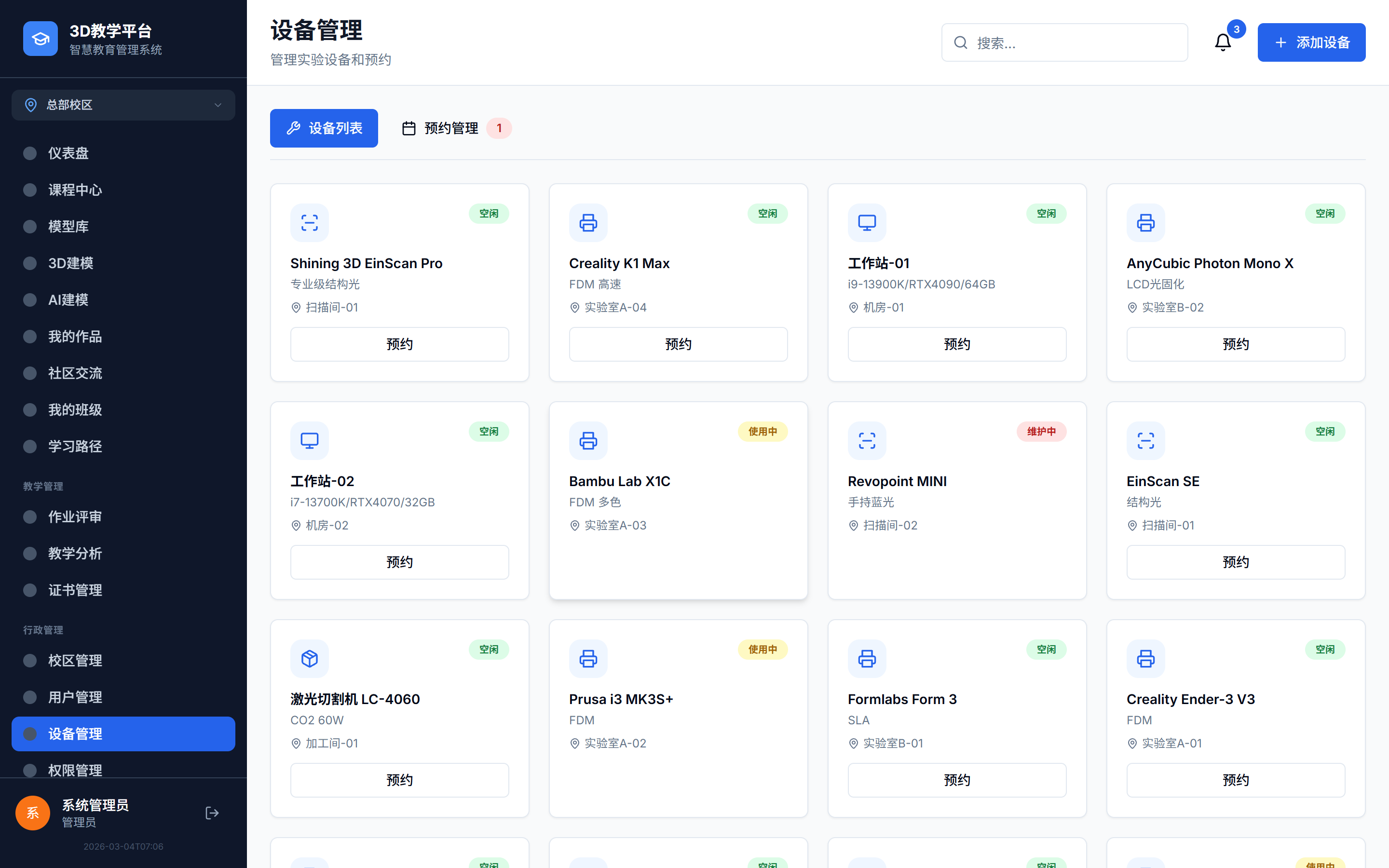Click the 激光切割机 LC-4060 cube icon
The width and height of the screenshot is (1389, 868).
click(309, 658)
